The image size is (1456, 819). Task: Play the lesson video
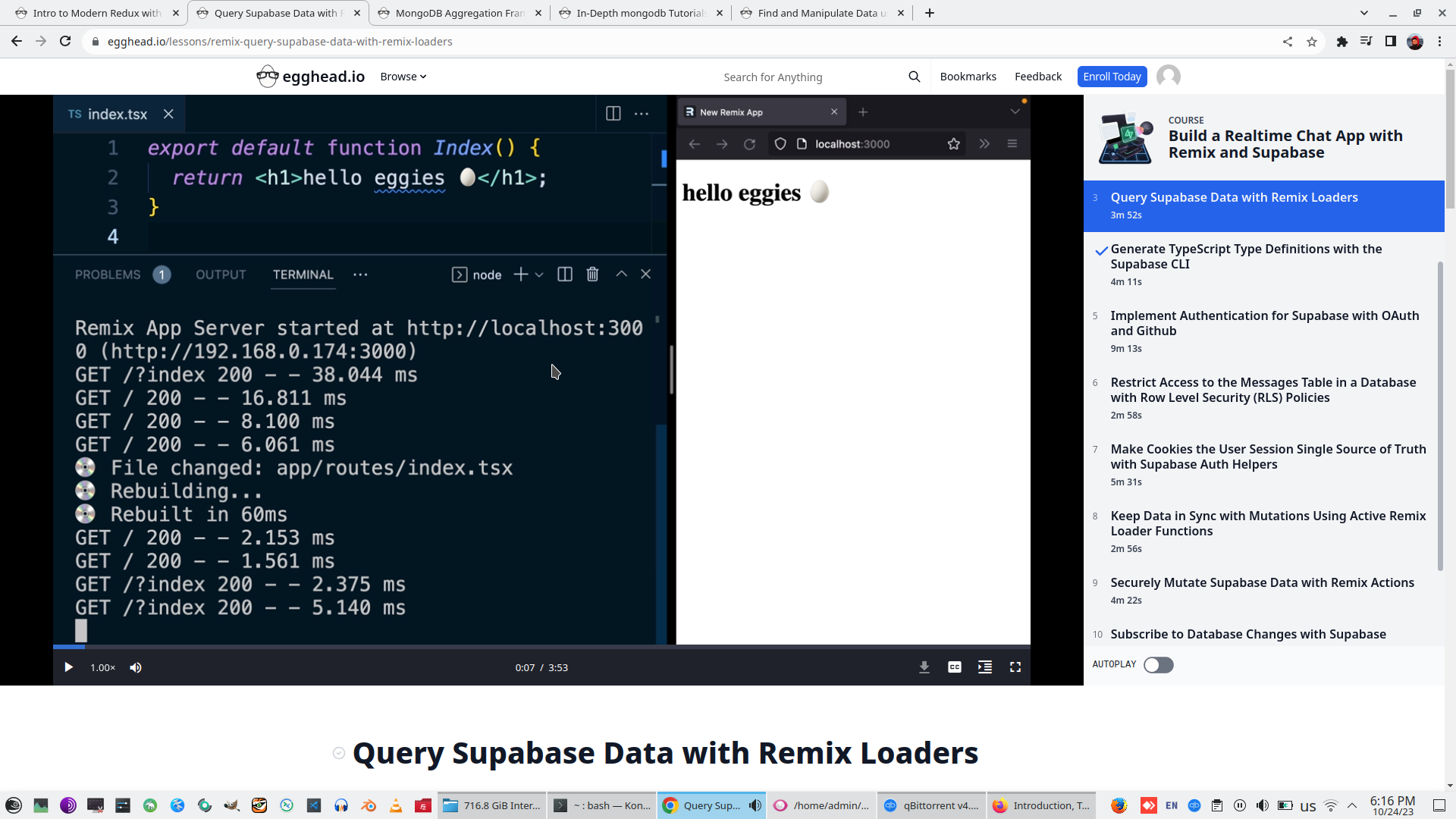click(68, 667)
